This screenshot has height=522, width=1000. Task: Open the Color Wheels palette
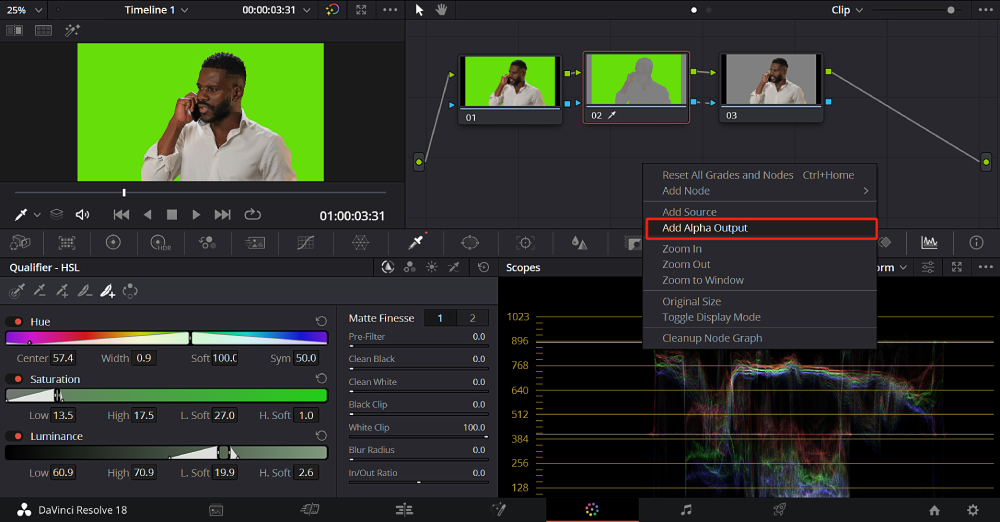coord(113,242)
